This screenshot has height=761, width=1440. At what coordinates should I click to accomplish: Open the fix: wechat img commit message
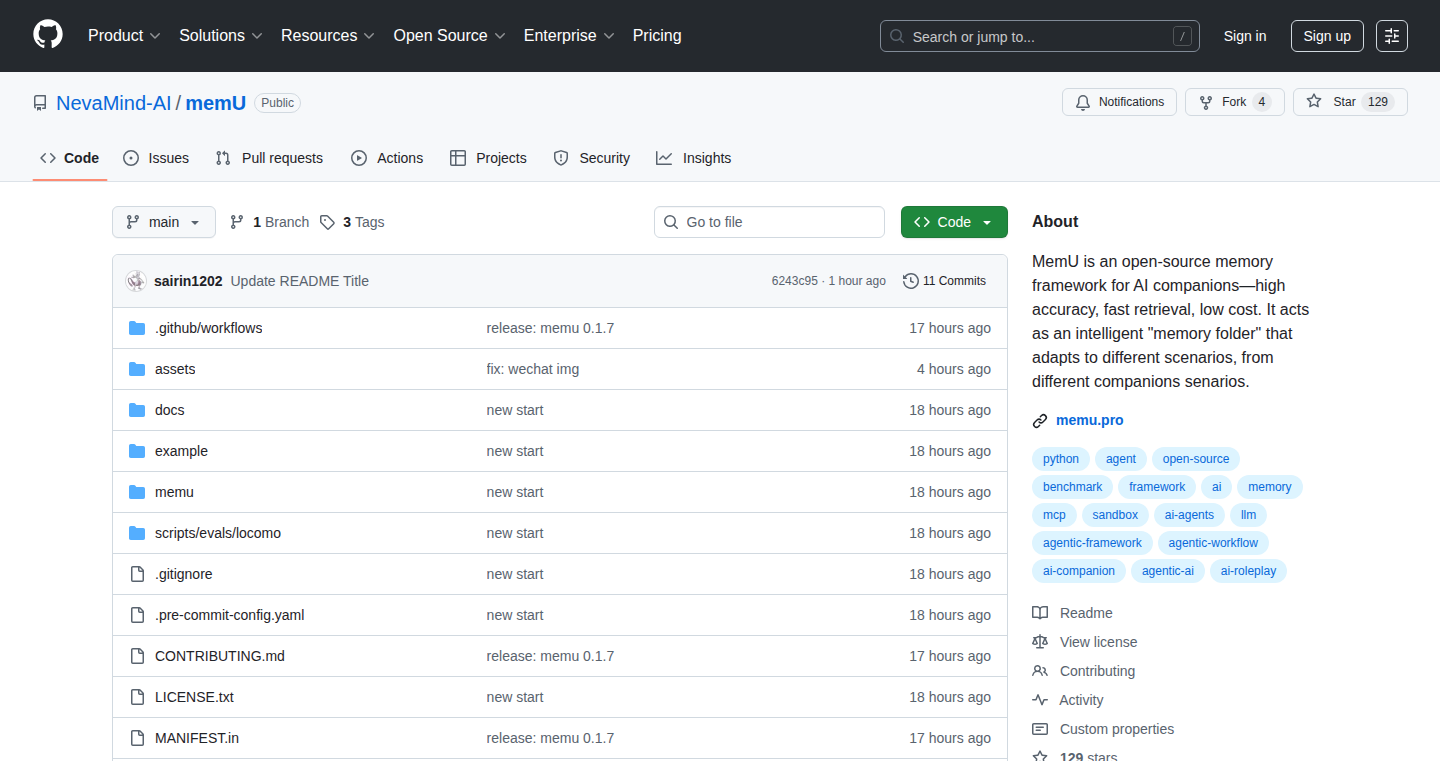point(533,369)
